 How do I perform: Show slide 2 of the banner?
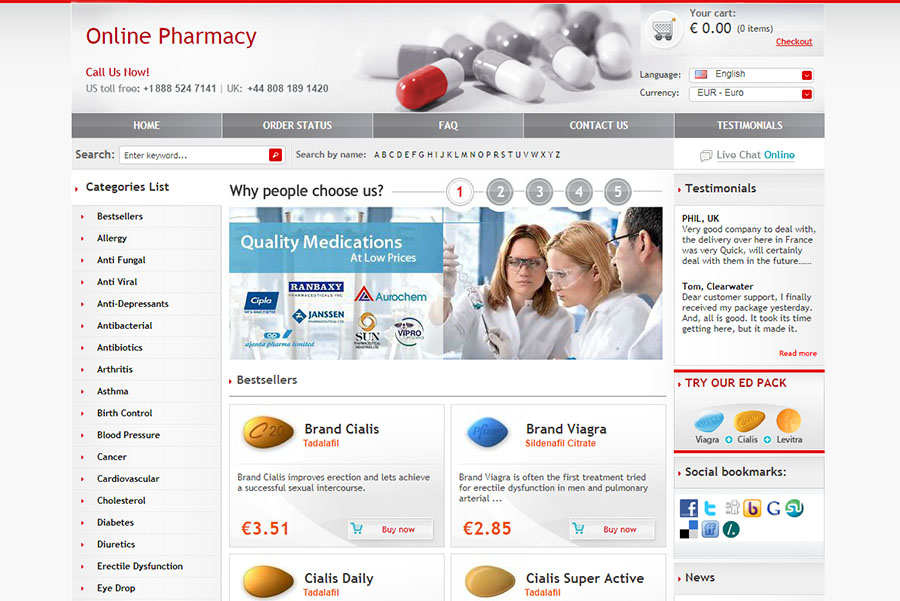pyautogui.click(x=500, y=192)
